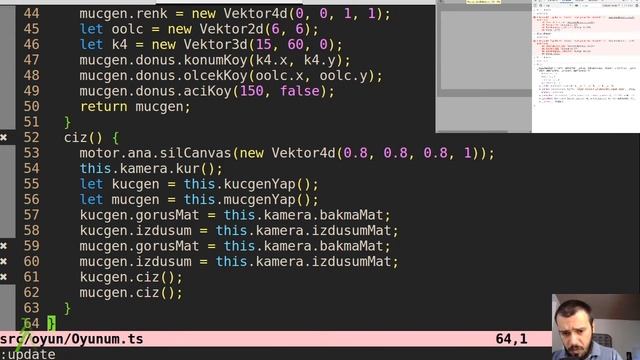The width and height of the screenshot is (640, 360).
Task: Click line number 57 in the gutter
Action: point(31,215)
